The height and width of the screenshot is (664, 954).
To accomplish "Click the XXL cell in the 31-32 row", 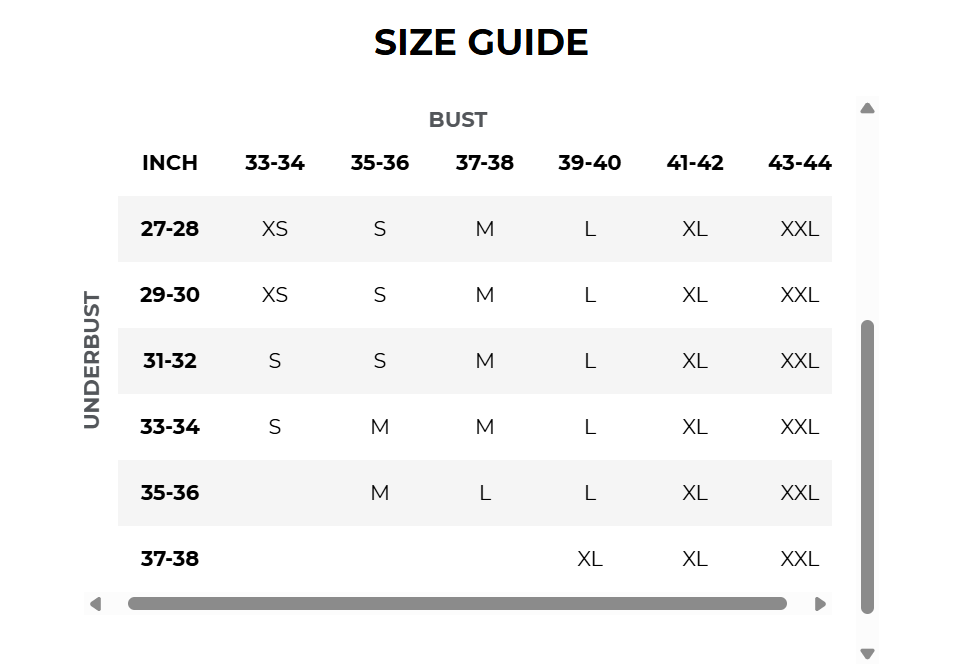I will point(799,361).
